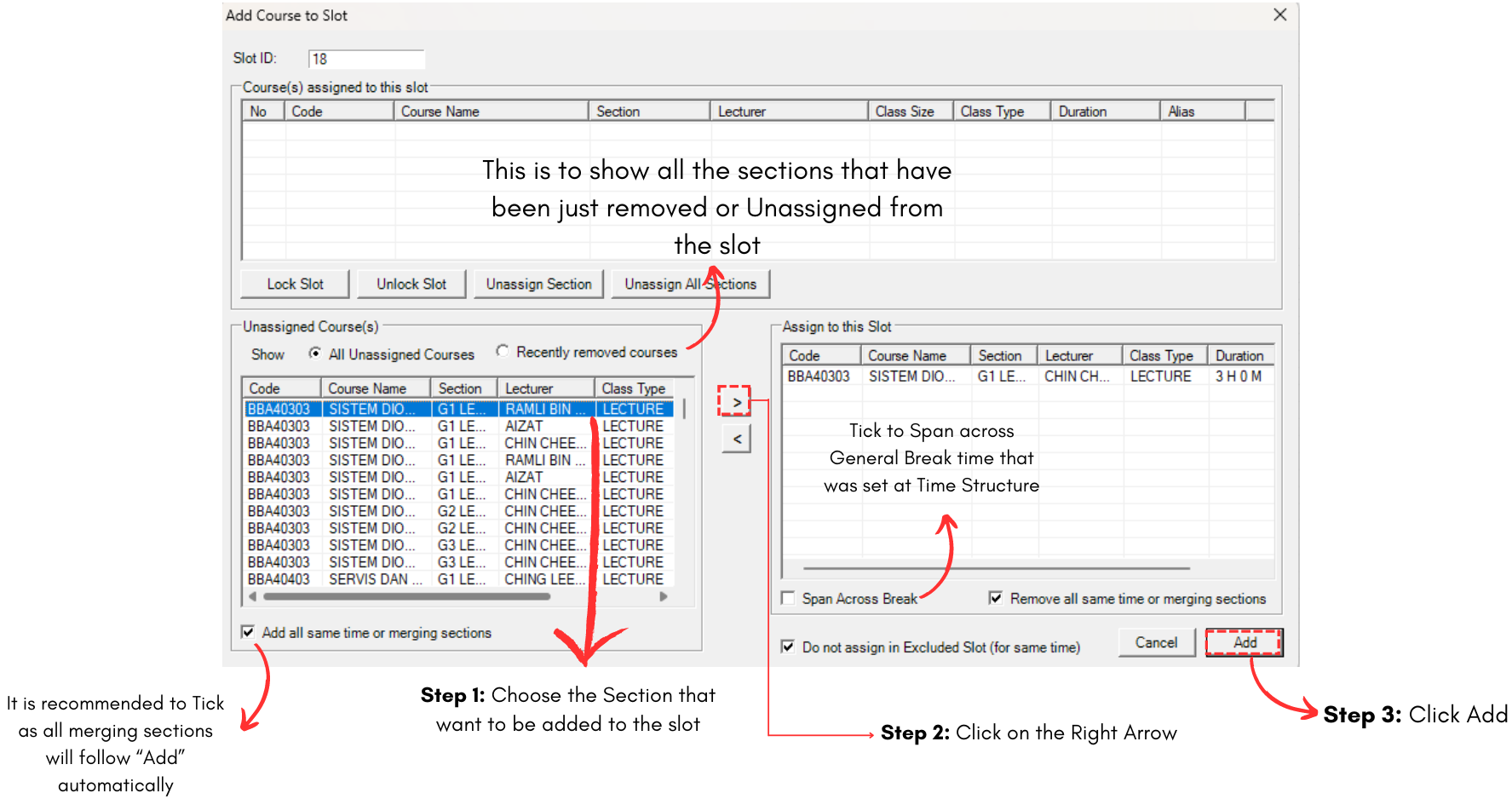Uncheck Do not assign in Excluded Slot
The width and height of the screenshot is (1512, 799).
tap(788, 647)
